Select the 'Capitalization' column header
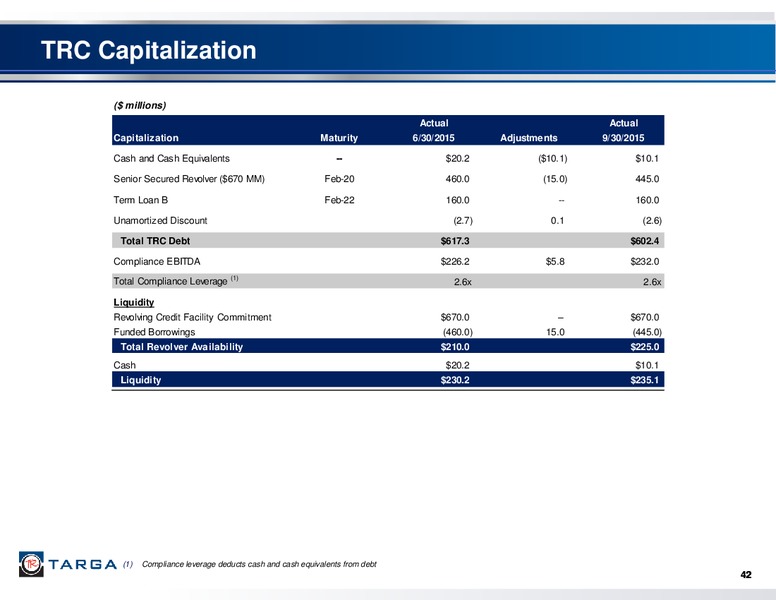Image resolution: width=776 pixels, height=600 pixels. coord(146,138)
